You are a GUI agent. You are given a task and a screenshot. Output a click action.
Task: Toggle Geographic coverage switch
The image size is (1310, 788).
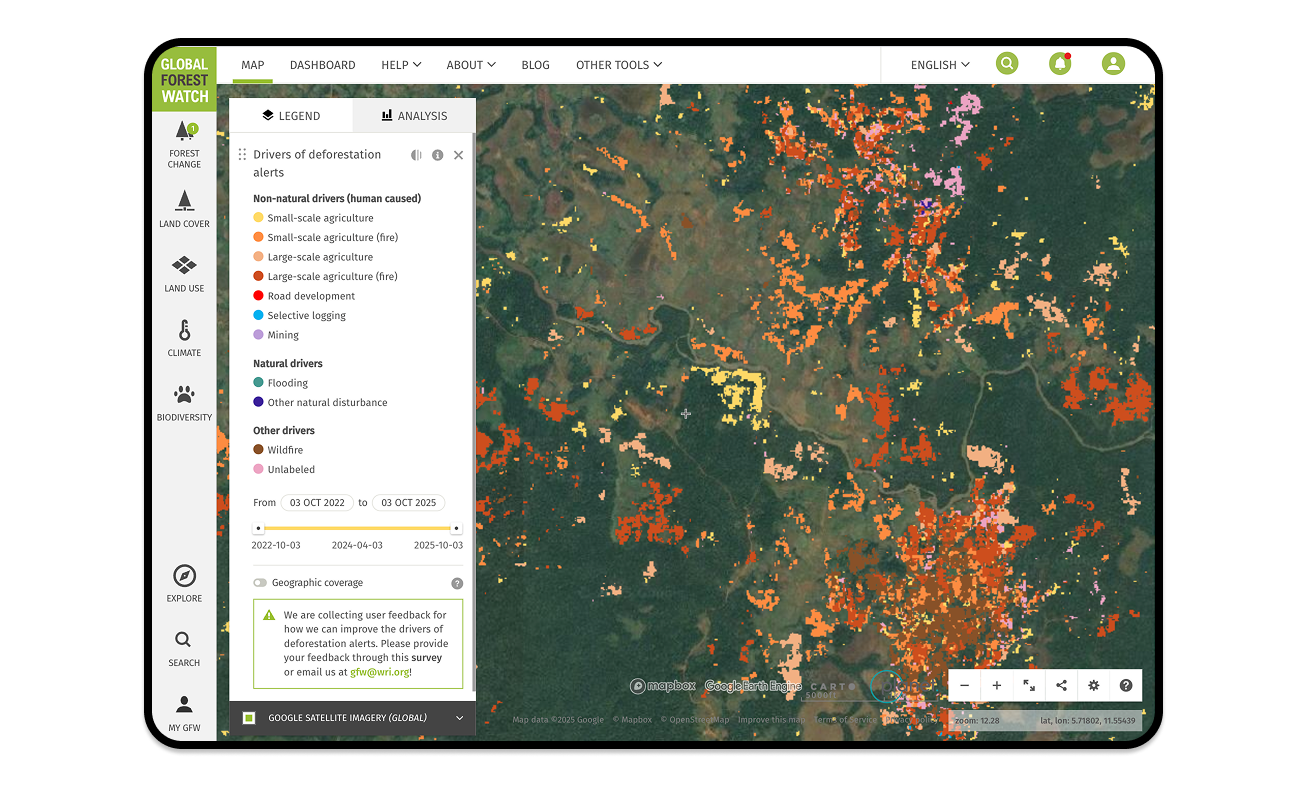[260, 583]
